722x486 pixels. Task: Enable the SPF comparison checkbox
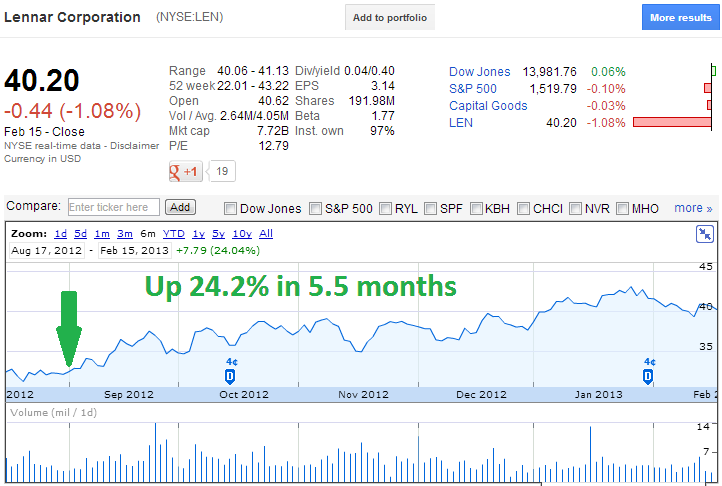[430, 209]
